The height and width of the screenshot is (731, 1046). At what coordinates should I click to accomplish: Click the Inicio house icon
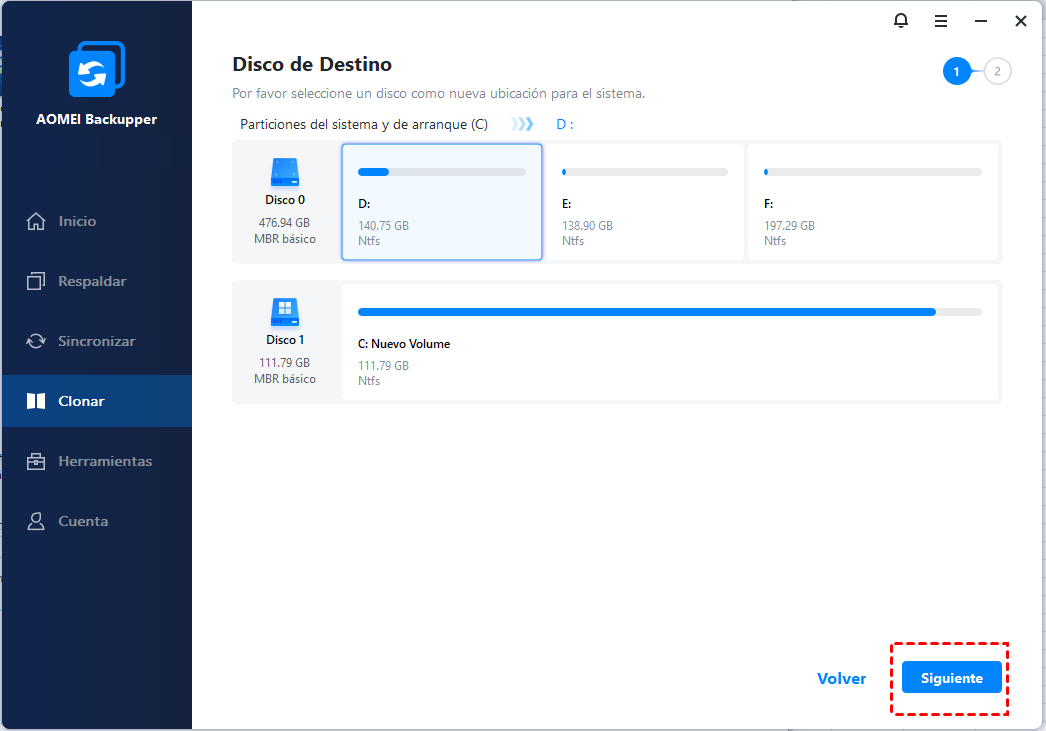(36, 221)
